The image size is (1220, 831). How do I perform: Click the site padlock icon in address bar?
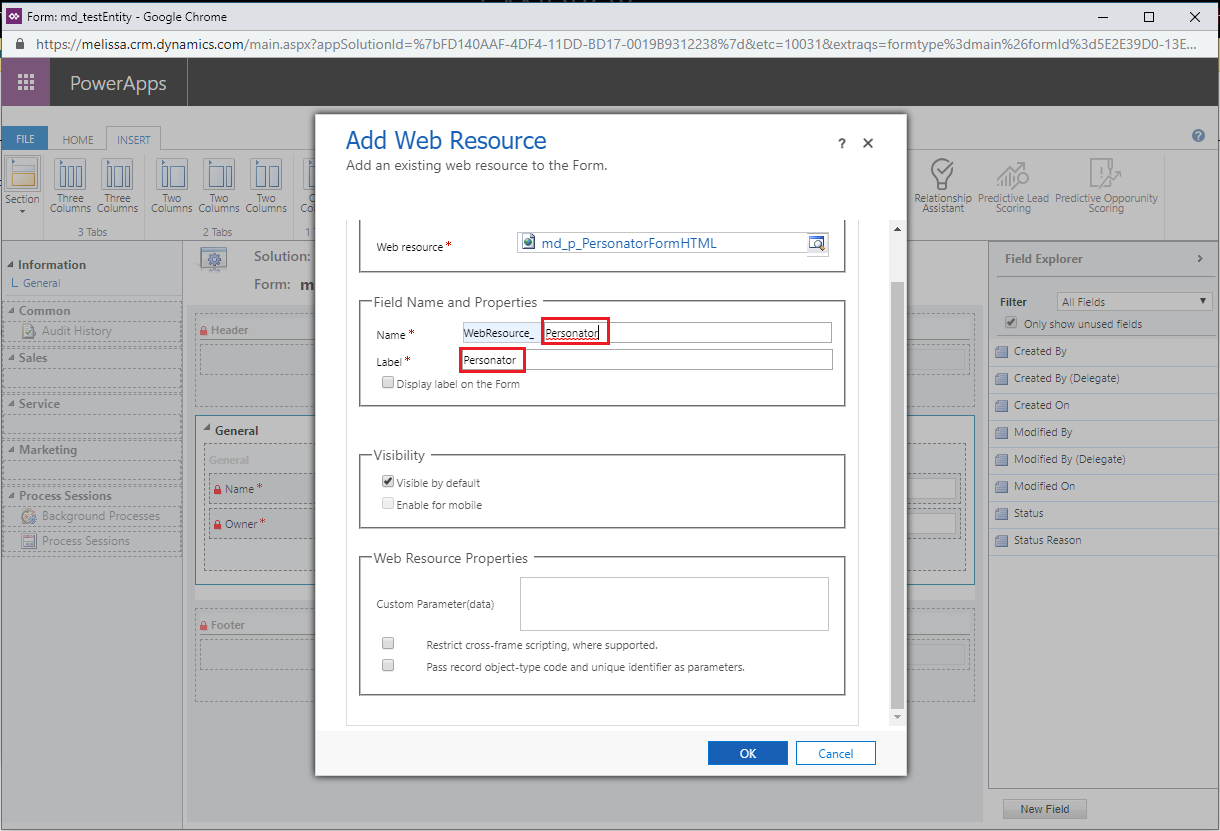(x=19, y=44)
